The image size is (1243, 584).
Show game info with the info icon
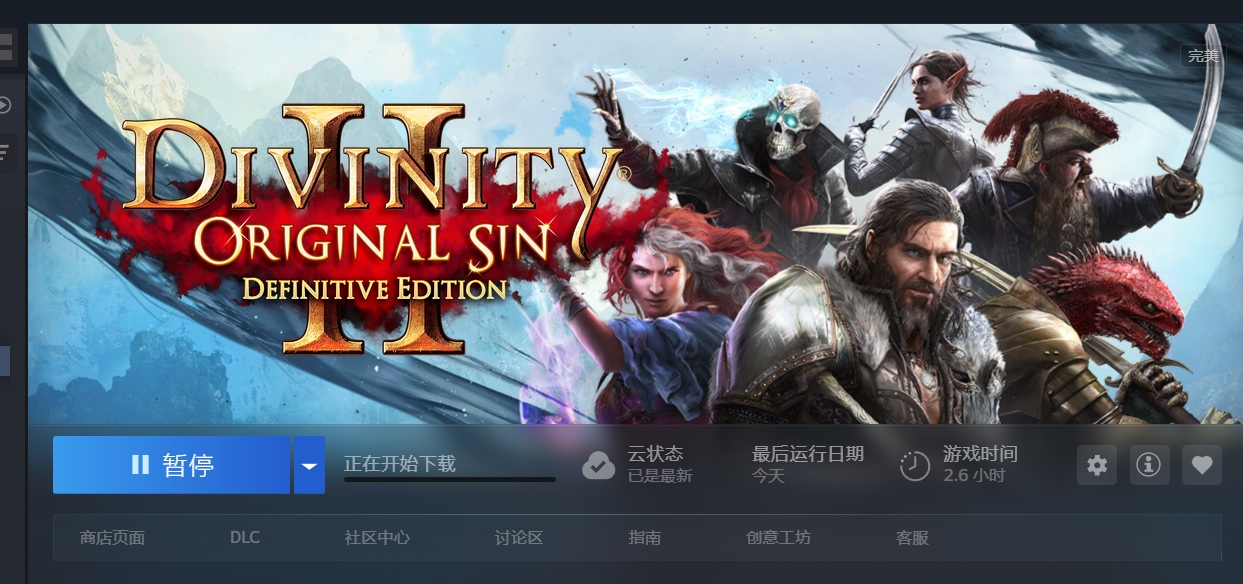coord(1149,465)
